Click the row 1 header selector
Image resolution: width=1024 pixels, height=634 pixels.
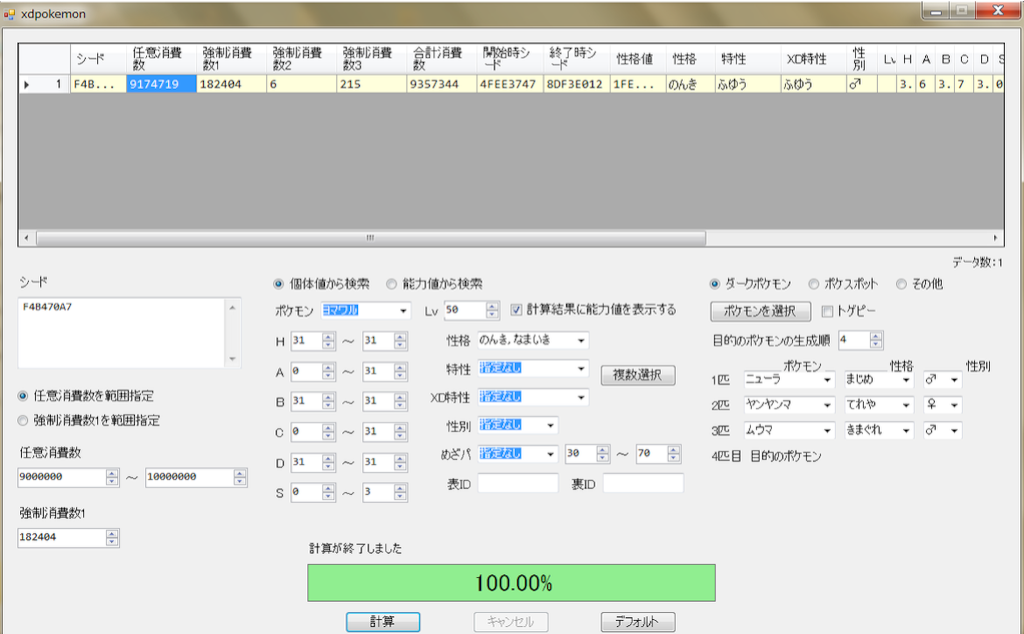pyautogui.click(x=44, y=84)
